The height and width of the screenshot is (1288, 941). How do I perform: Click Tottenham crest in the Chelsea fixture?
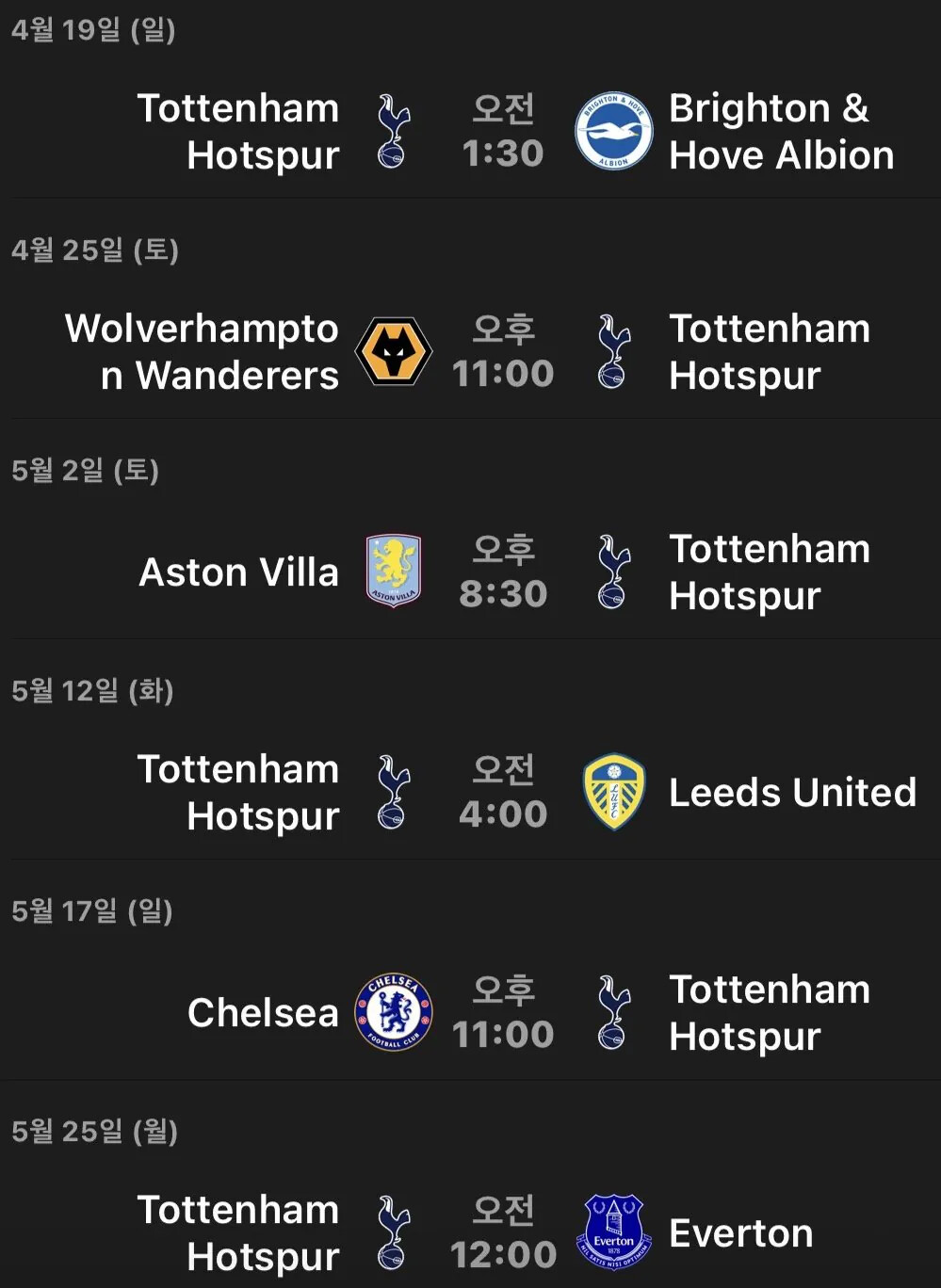tap(613, 1012)
